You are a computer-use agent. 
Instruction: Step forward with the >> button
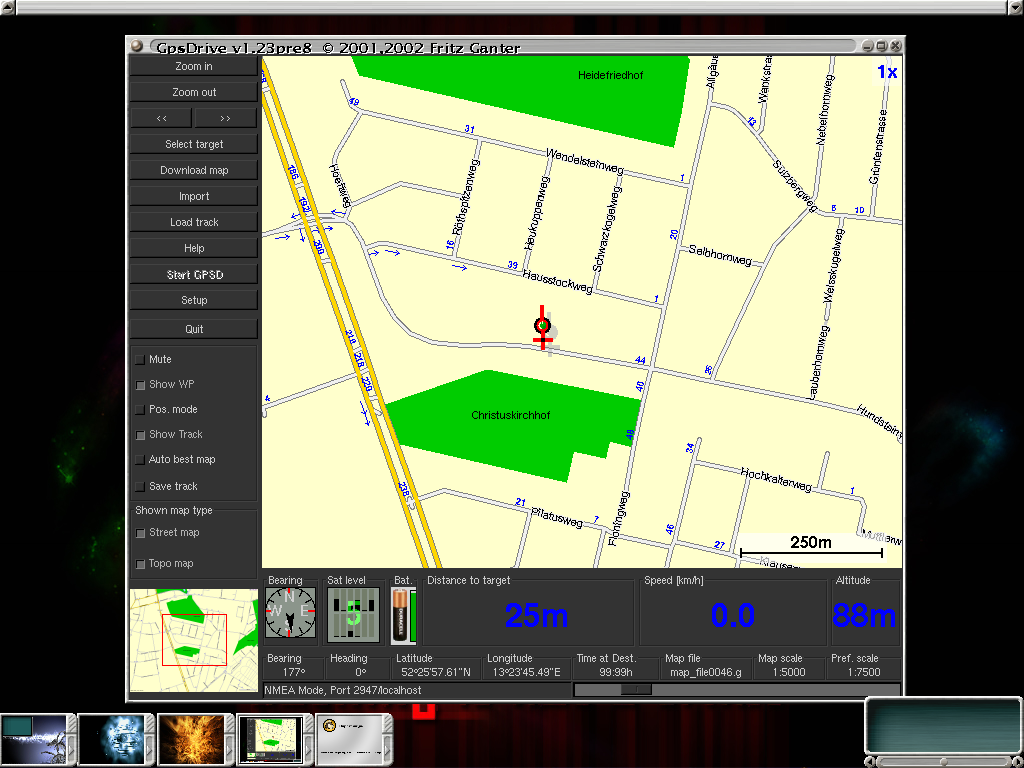click(225, 118)
